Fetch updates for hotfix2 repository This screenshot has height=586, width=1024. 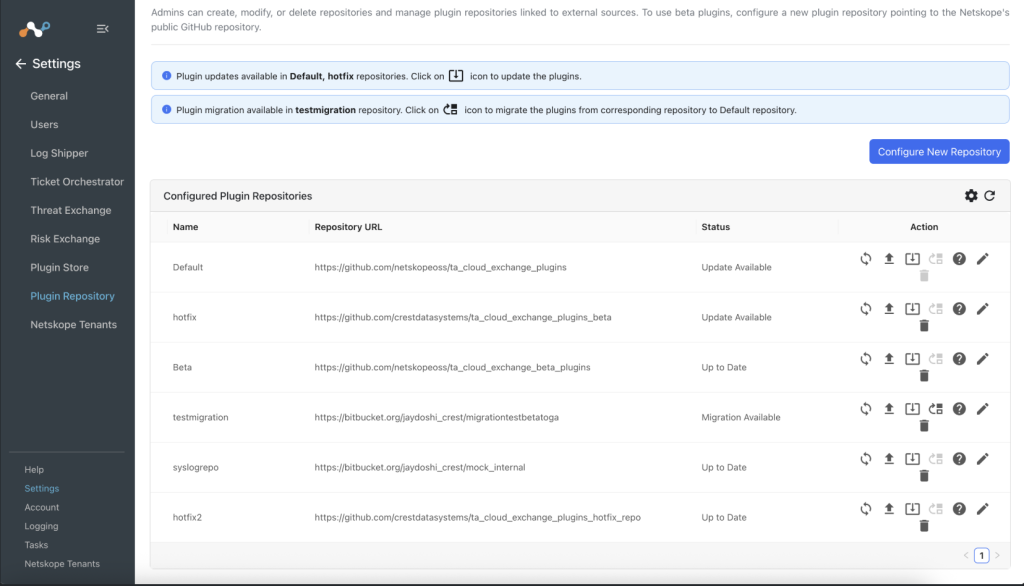[x=865, y=509]
